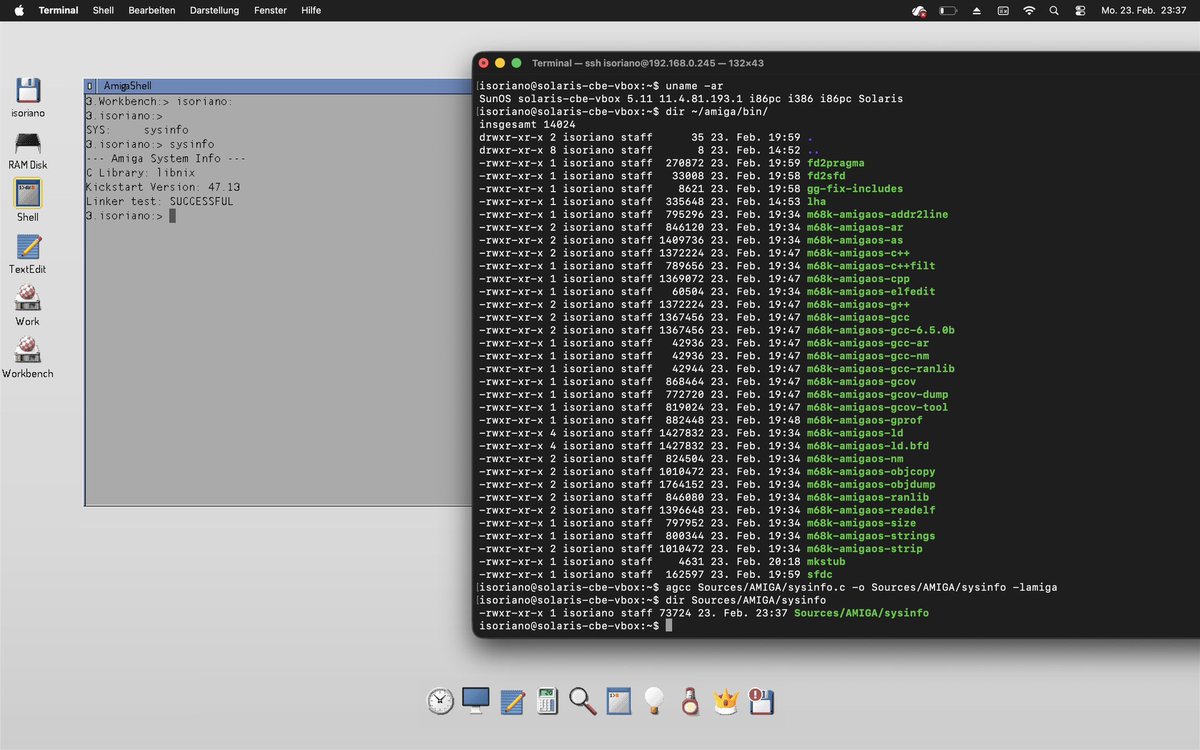Click the m68k-amigaos-strings entry
The image size is (1200, 750).
[871, 536]
